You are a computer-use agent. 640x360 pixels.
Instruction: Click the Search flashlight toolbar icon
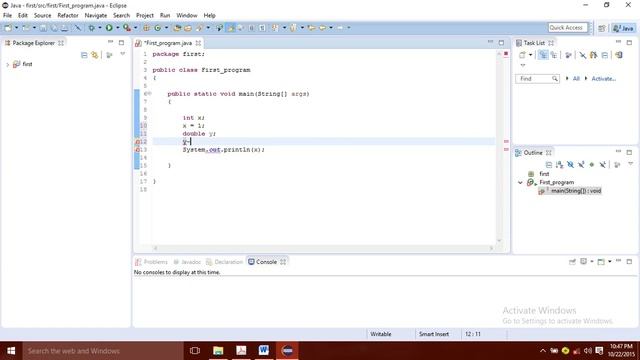point(199,28)
